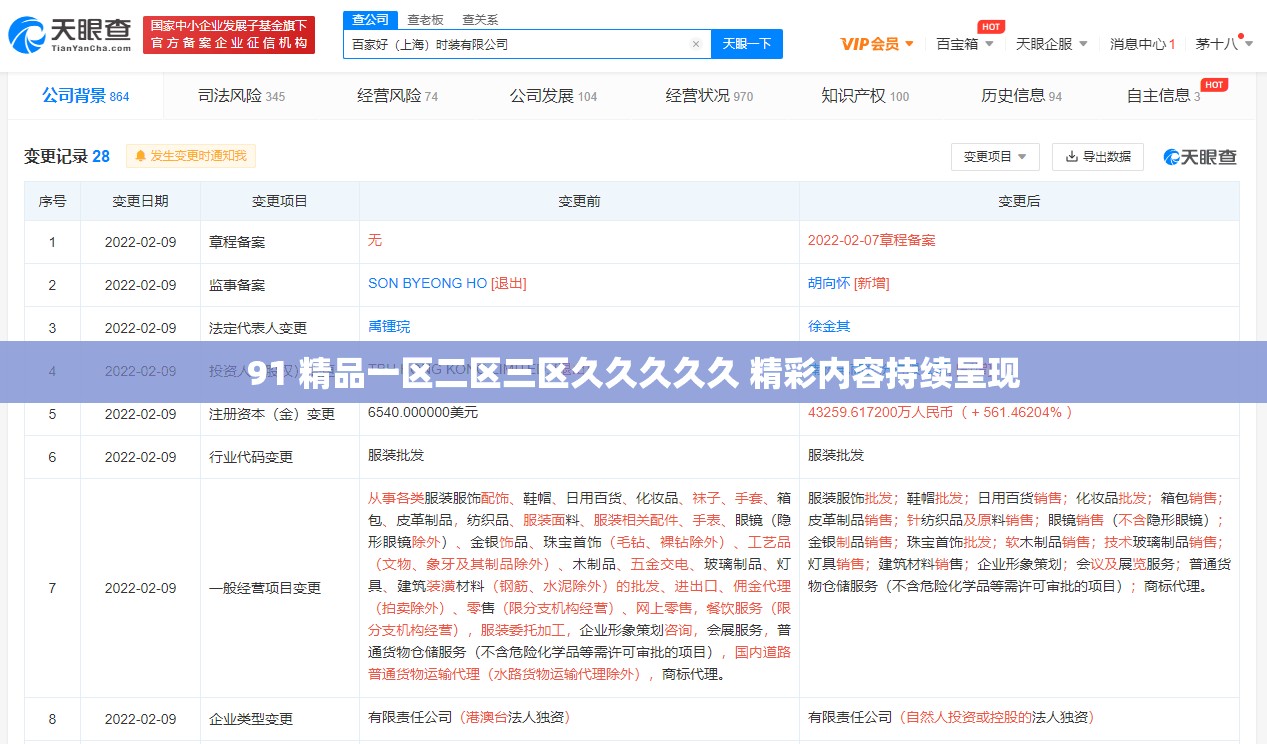Click the 发生变更时通知我 bell button
1267x744 pixels.
coord(191,156)
